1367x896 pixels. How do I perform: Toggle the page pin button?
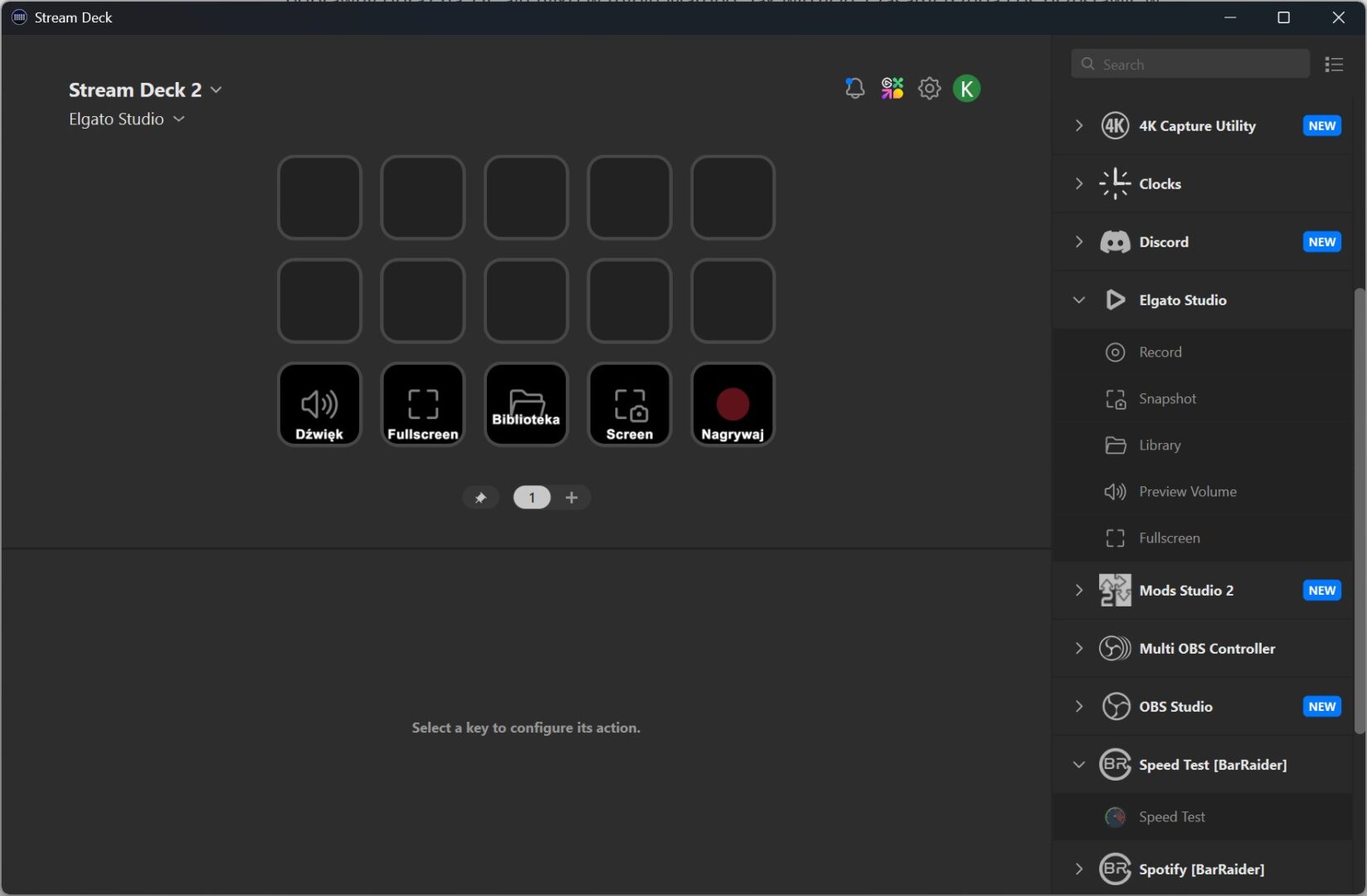click(x=480, y=498)
